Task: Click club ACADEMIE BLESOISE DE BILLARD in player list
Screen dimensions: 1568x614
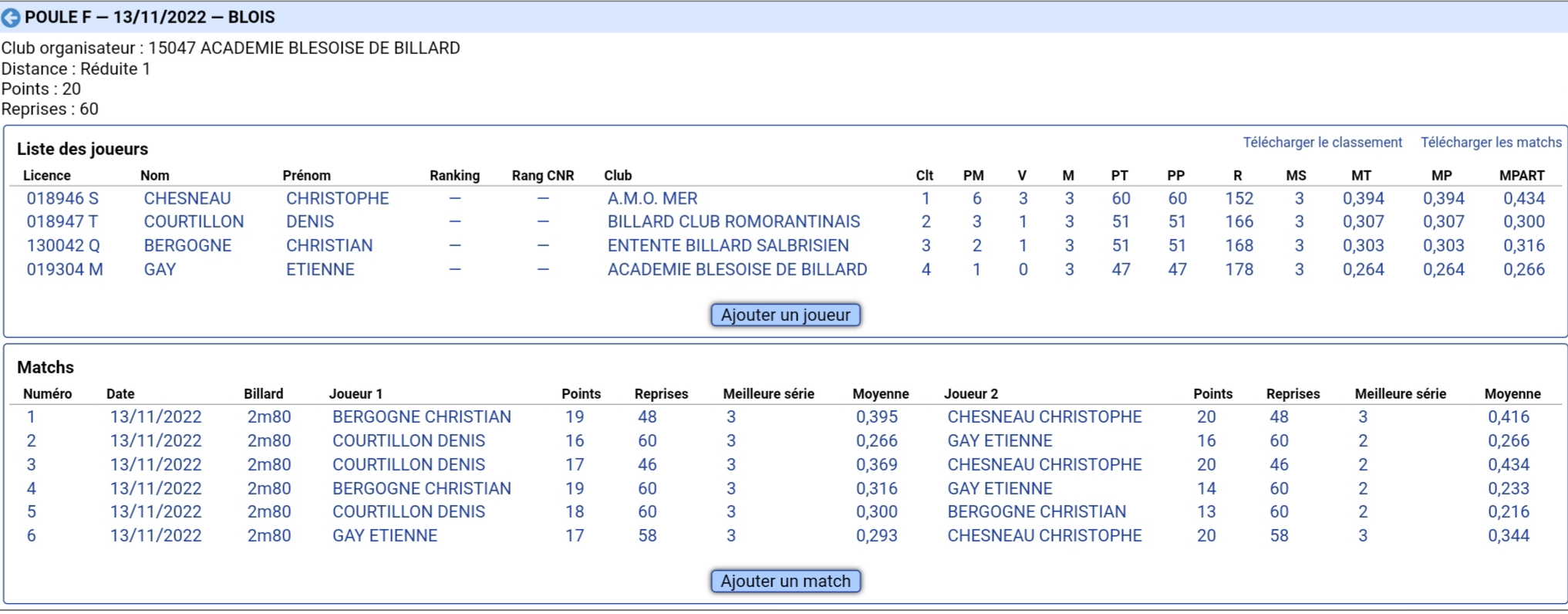Action: point(737,269)
